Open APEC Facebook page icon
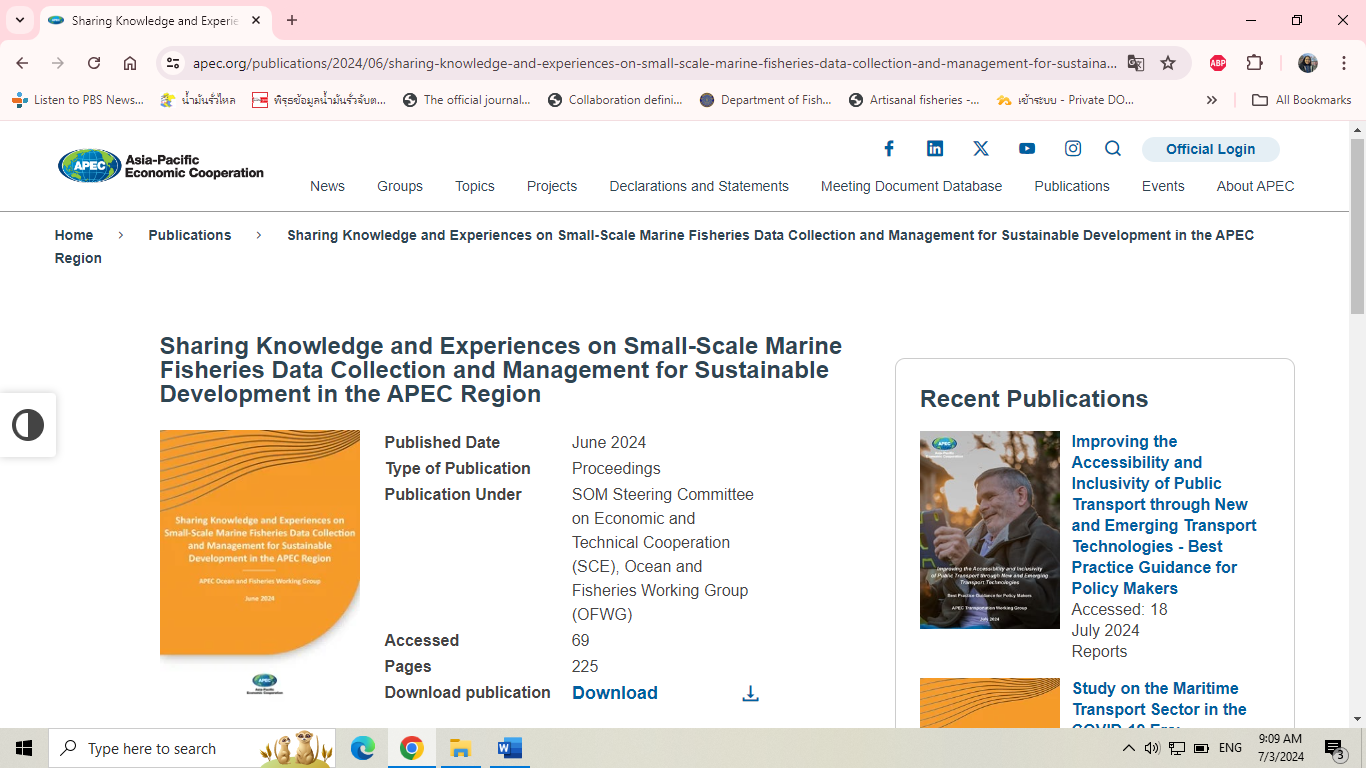Screen dimensions: 1366x768 pos(889,149)
